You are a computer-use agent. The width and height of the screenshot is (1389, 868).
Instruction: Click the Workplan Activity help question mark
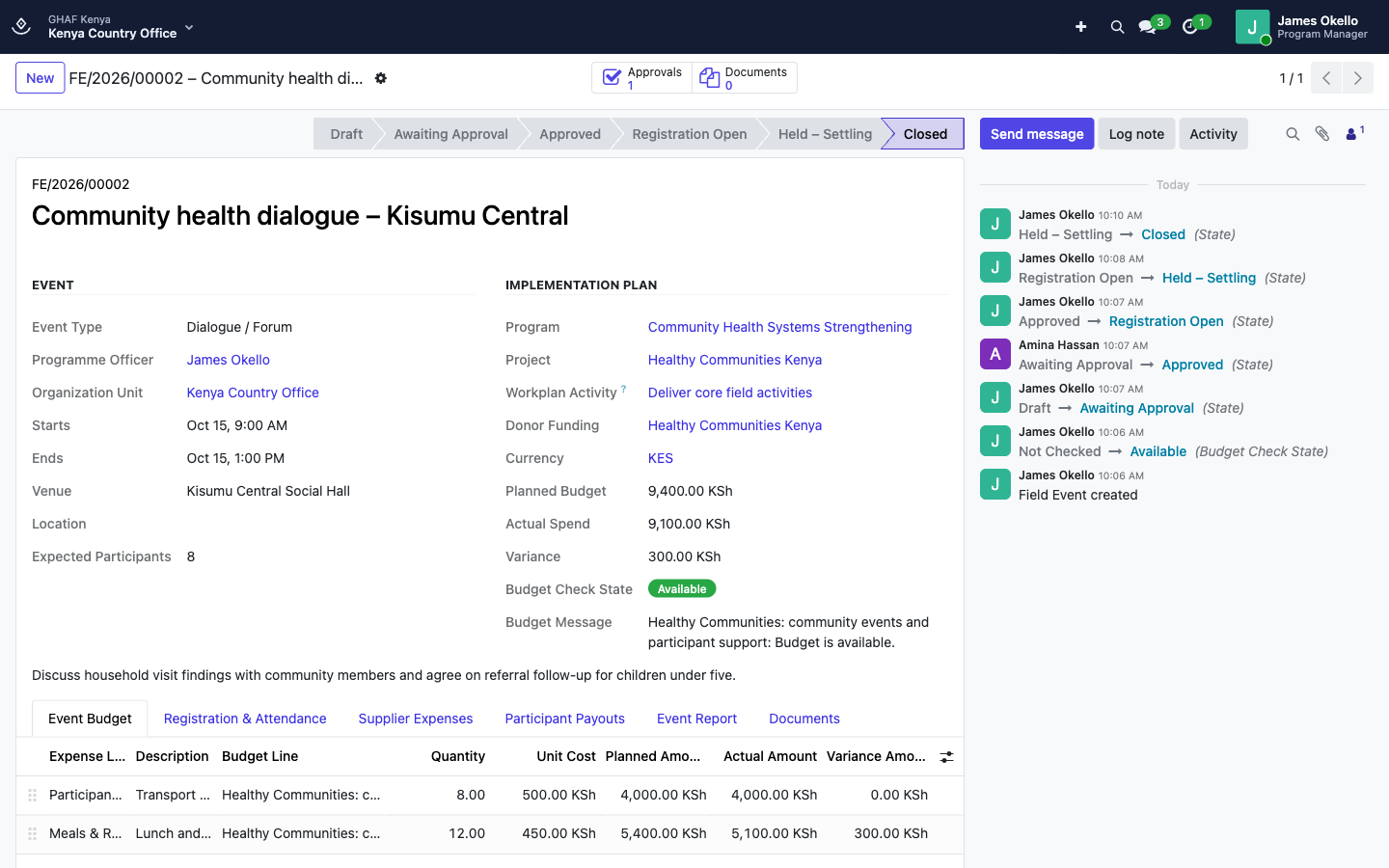pyautogui.click(x=624, y=389)
